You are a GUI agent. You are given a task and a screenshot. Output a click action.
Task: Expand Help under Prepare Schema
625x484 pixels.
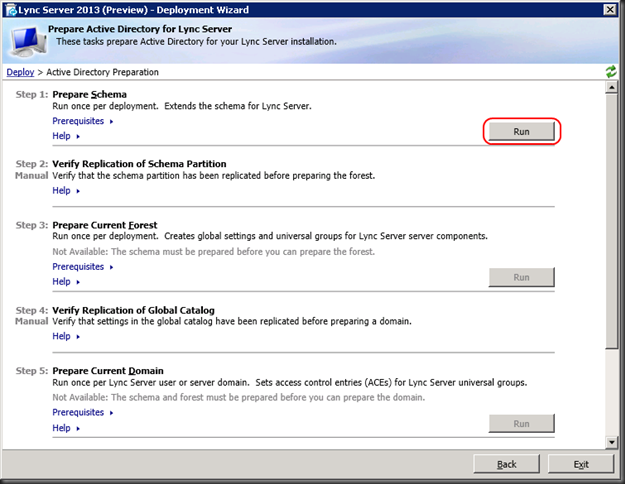point(66,136)
